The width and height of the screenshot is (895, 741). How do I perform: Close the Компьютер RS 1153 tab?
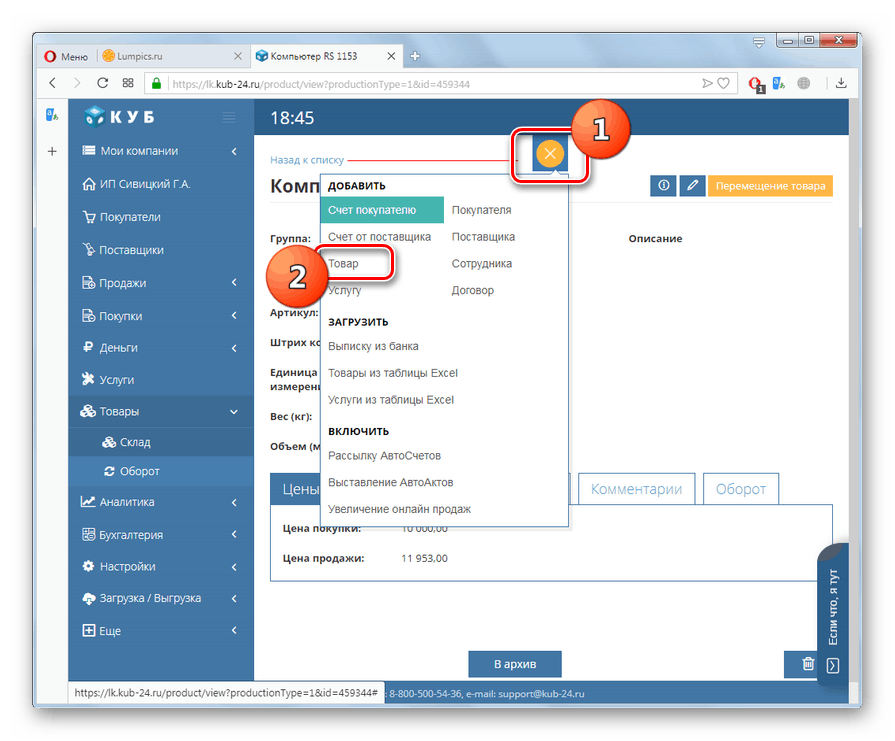[391, 56]
